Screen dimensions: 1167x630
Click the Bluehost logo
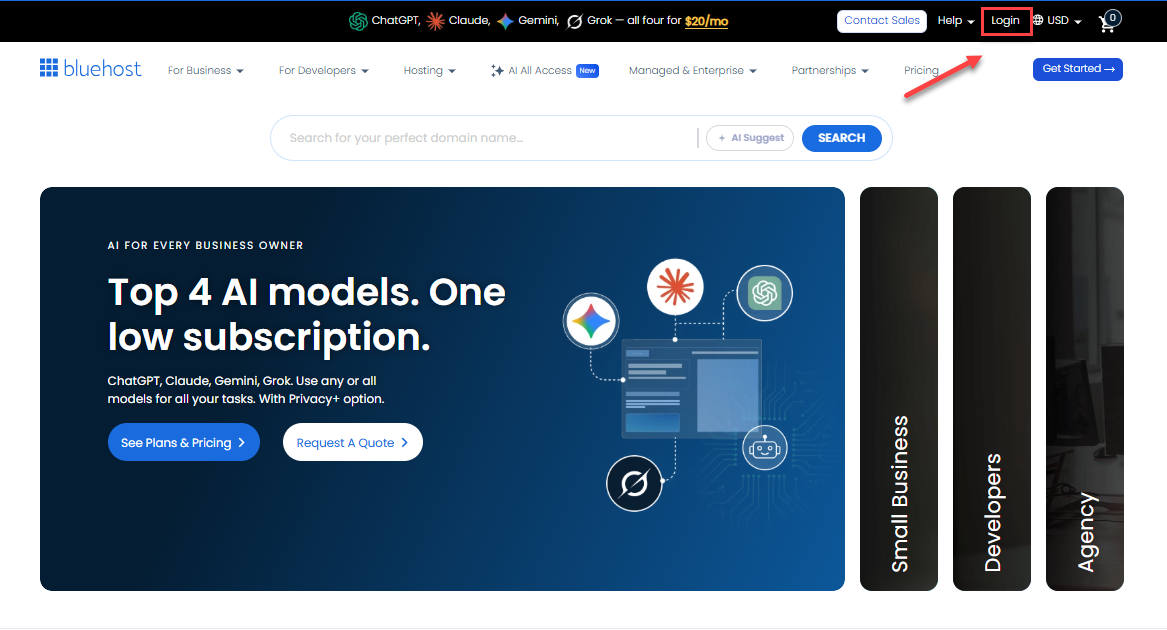tap(90, 69)
